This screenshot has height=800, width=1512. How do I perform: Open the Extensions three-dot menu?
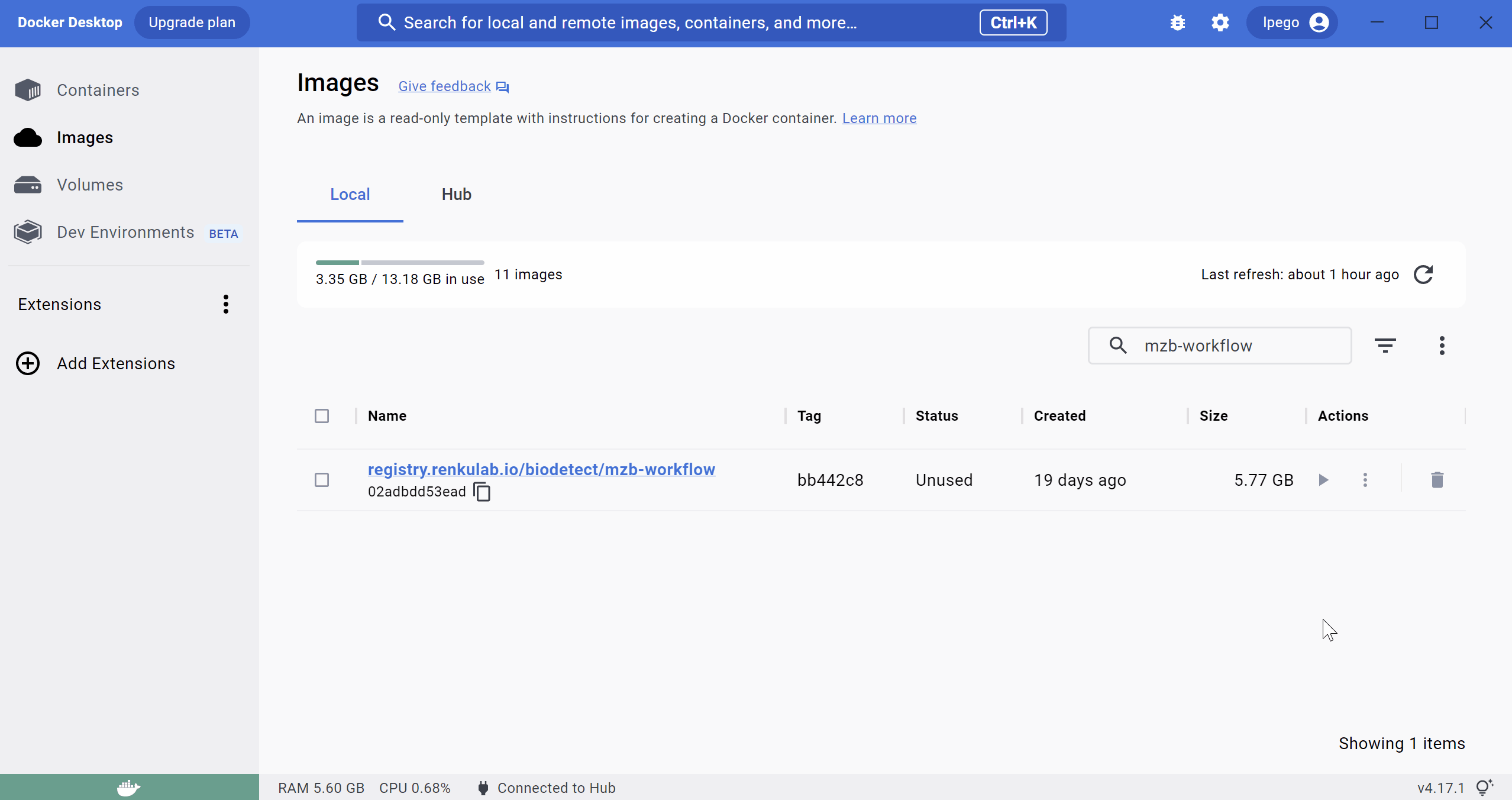pos(225,304)
